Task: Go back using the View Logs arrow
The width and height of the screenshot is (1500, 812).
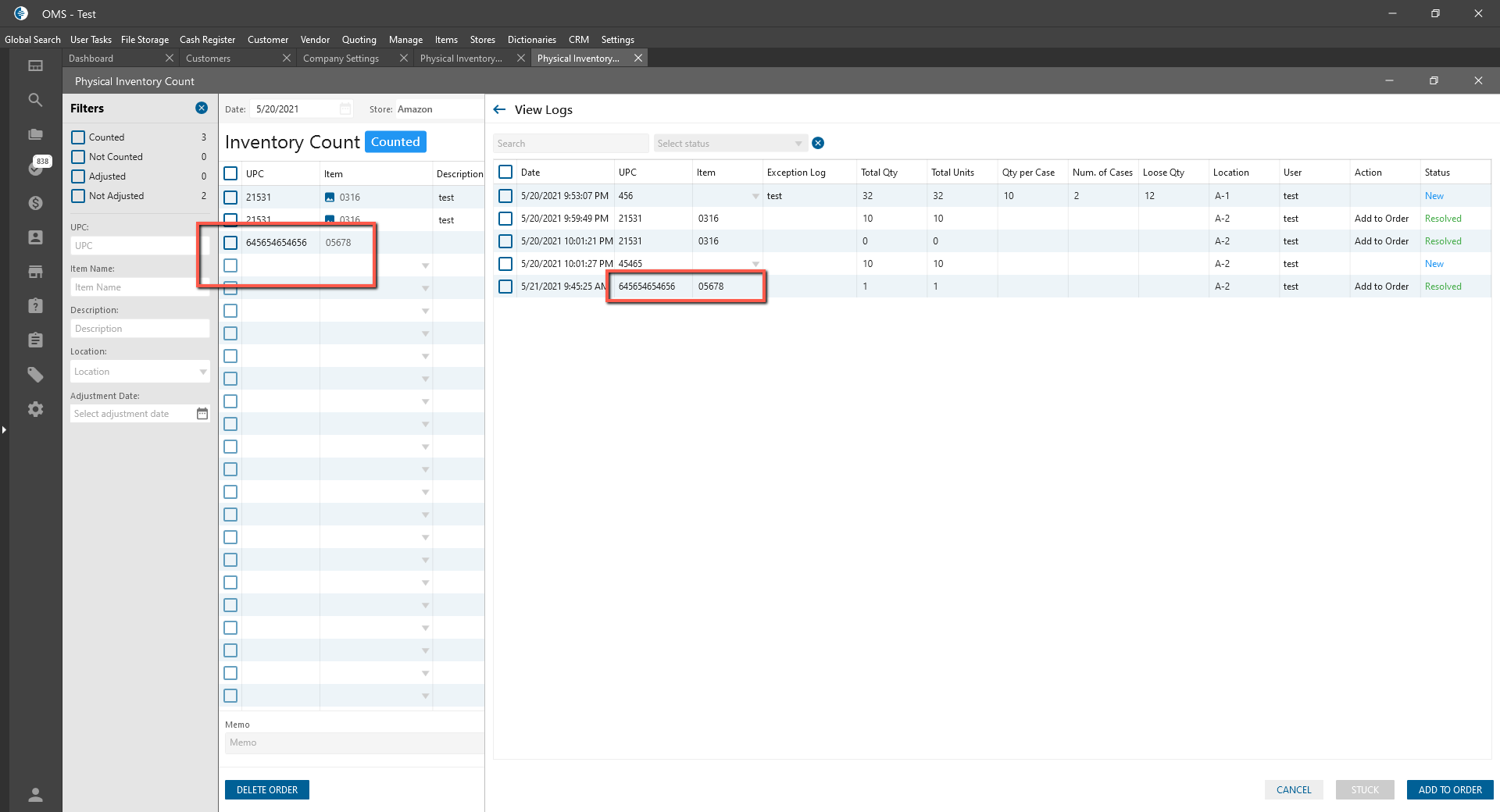Action: tap(500, 110)
